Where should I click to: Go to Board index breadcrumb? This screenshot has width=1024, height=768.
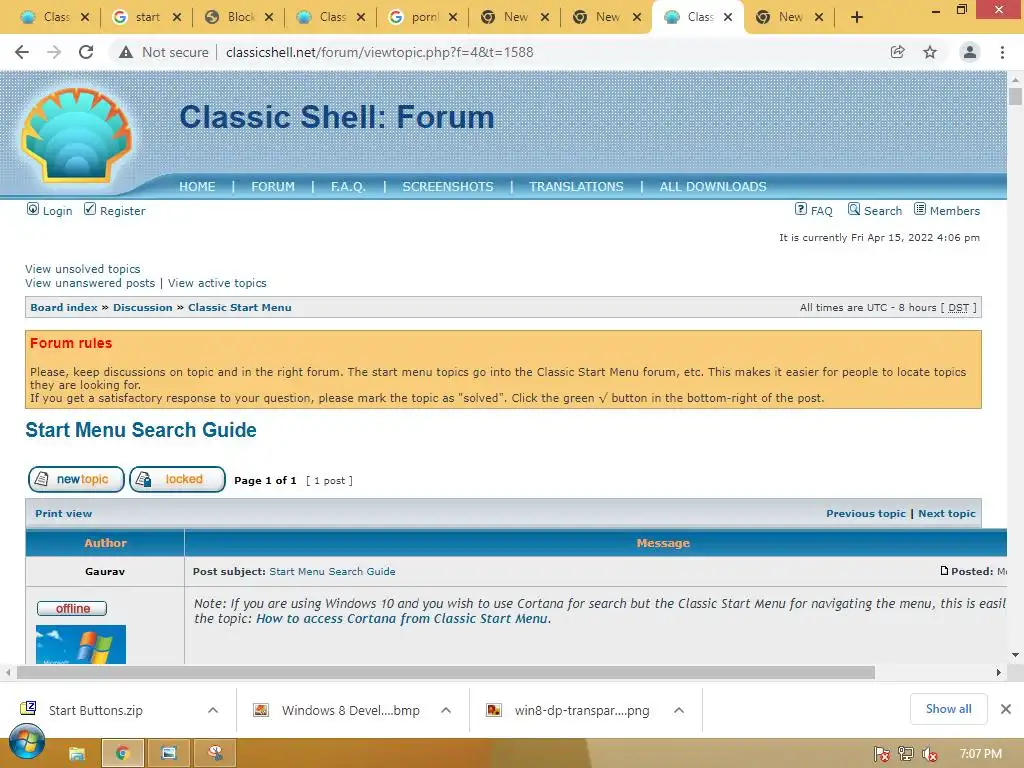pyautogui.click(x=64, y=308)
